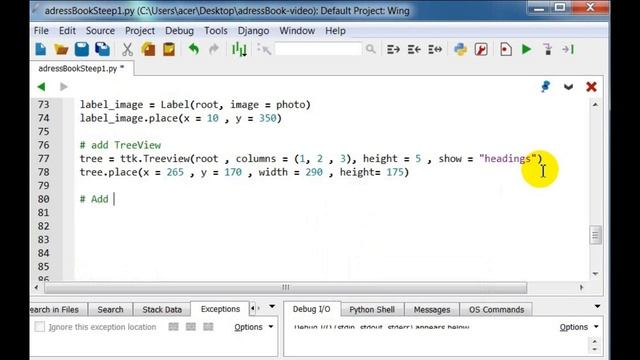Switch to the Stack Data tab
This screenshot has width=640, height=360.
tap(162, 309)
